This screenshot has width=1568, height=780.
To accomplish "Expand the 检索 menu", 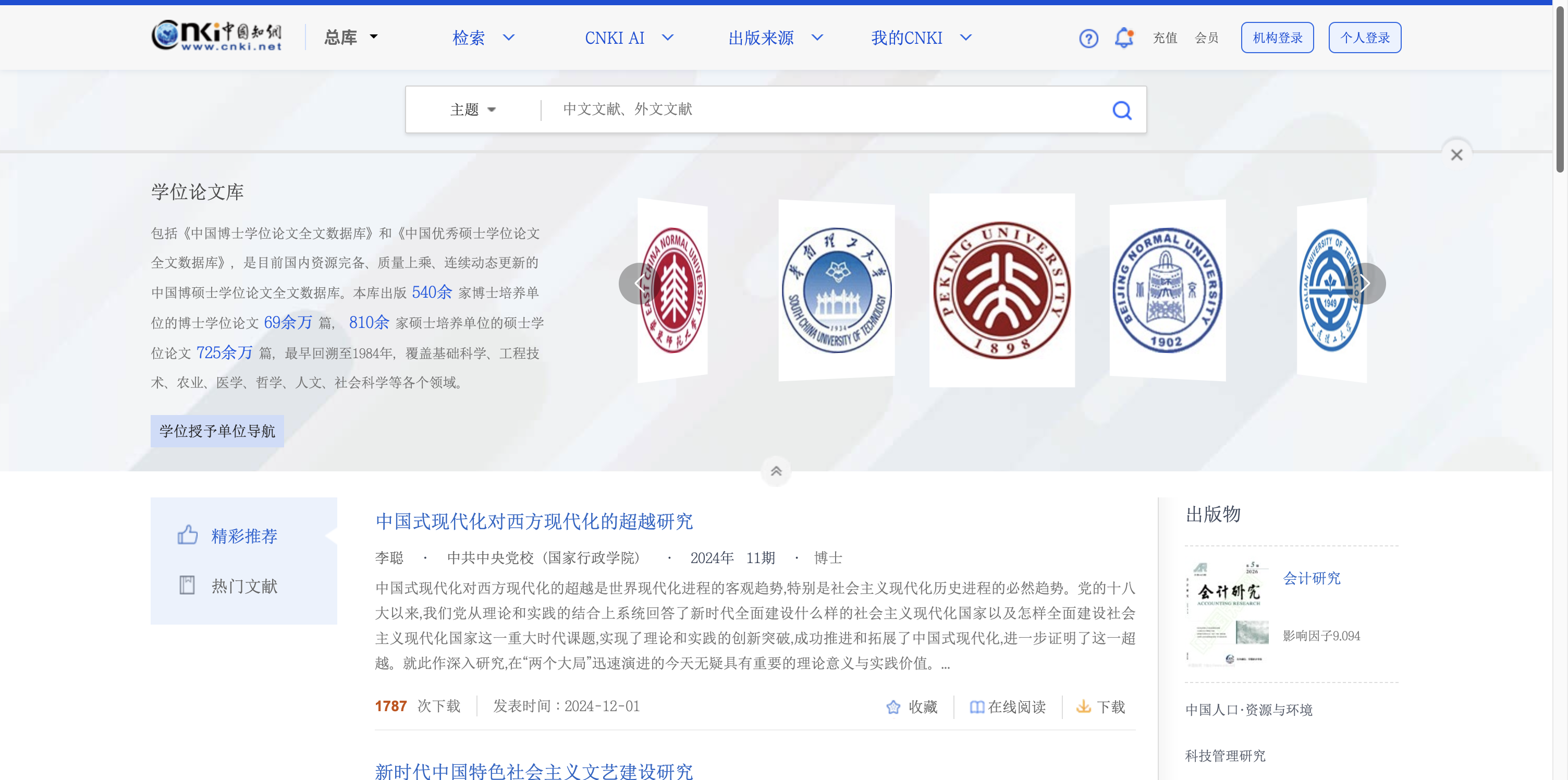I will (x=483, y=38).
